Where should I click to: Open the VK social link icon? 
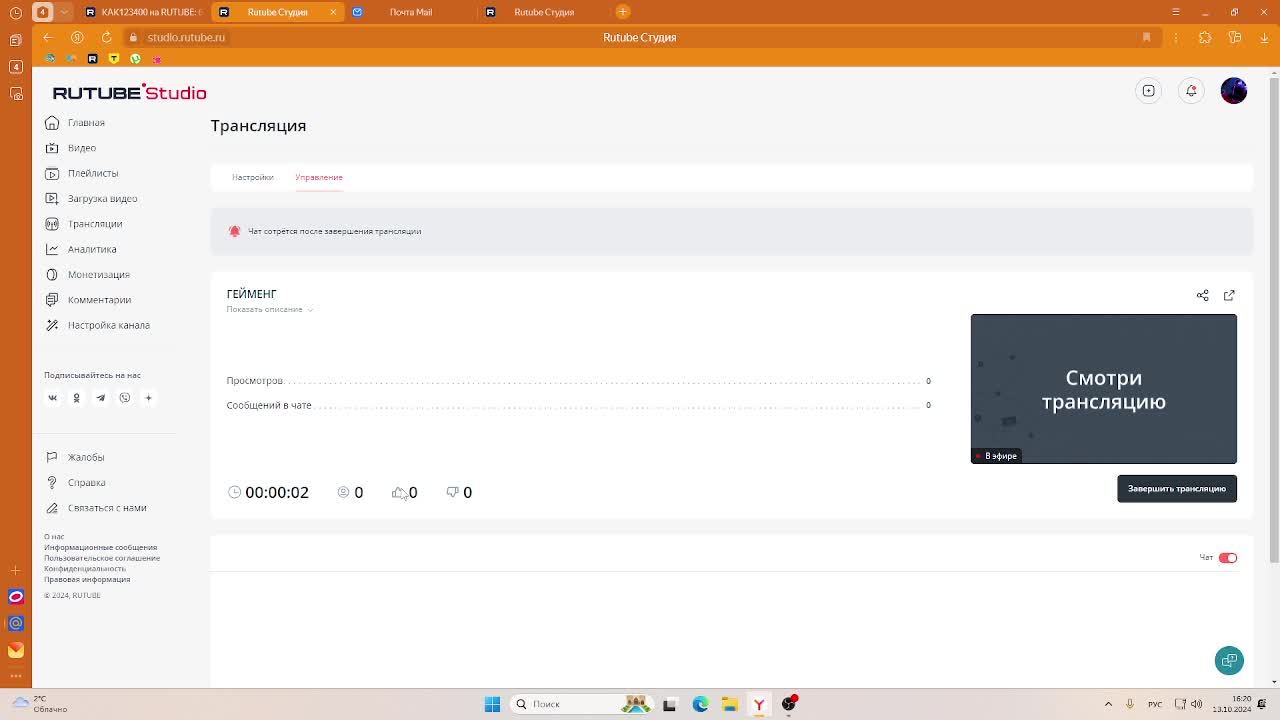pyautogui.click(x=53, y=398)
